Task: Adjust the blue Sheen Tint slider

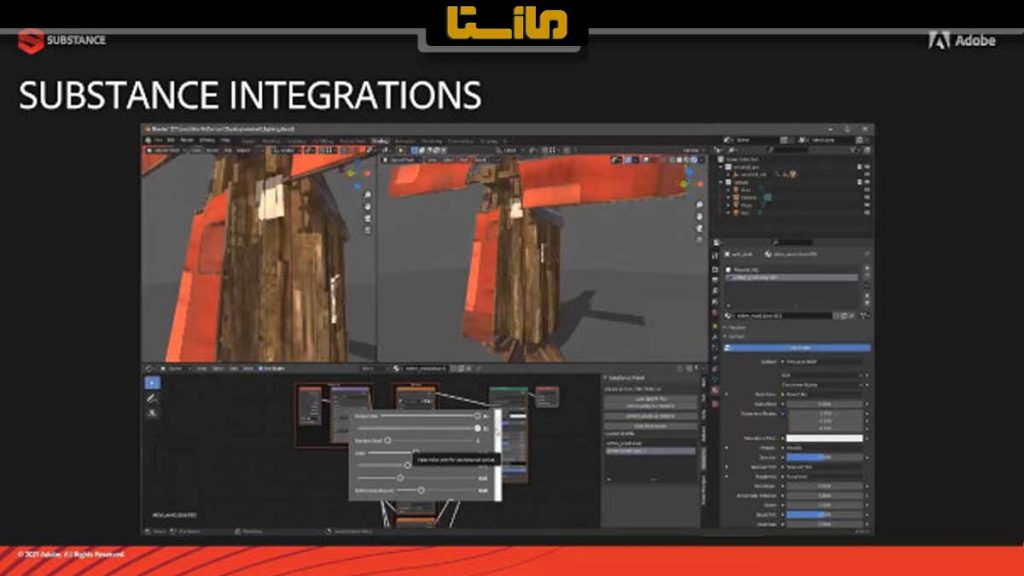Action: click(x=825, y=515)
